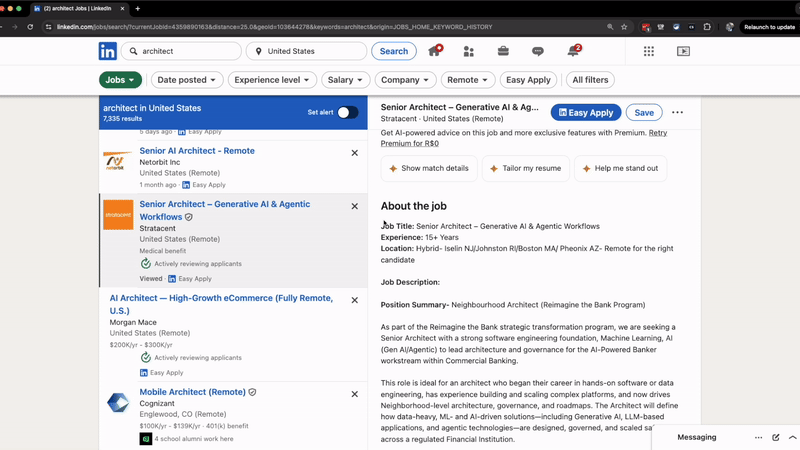Open the For Business apps grid icon

648,51
